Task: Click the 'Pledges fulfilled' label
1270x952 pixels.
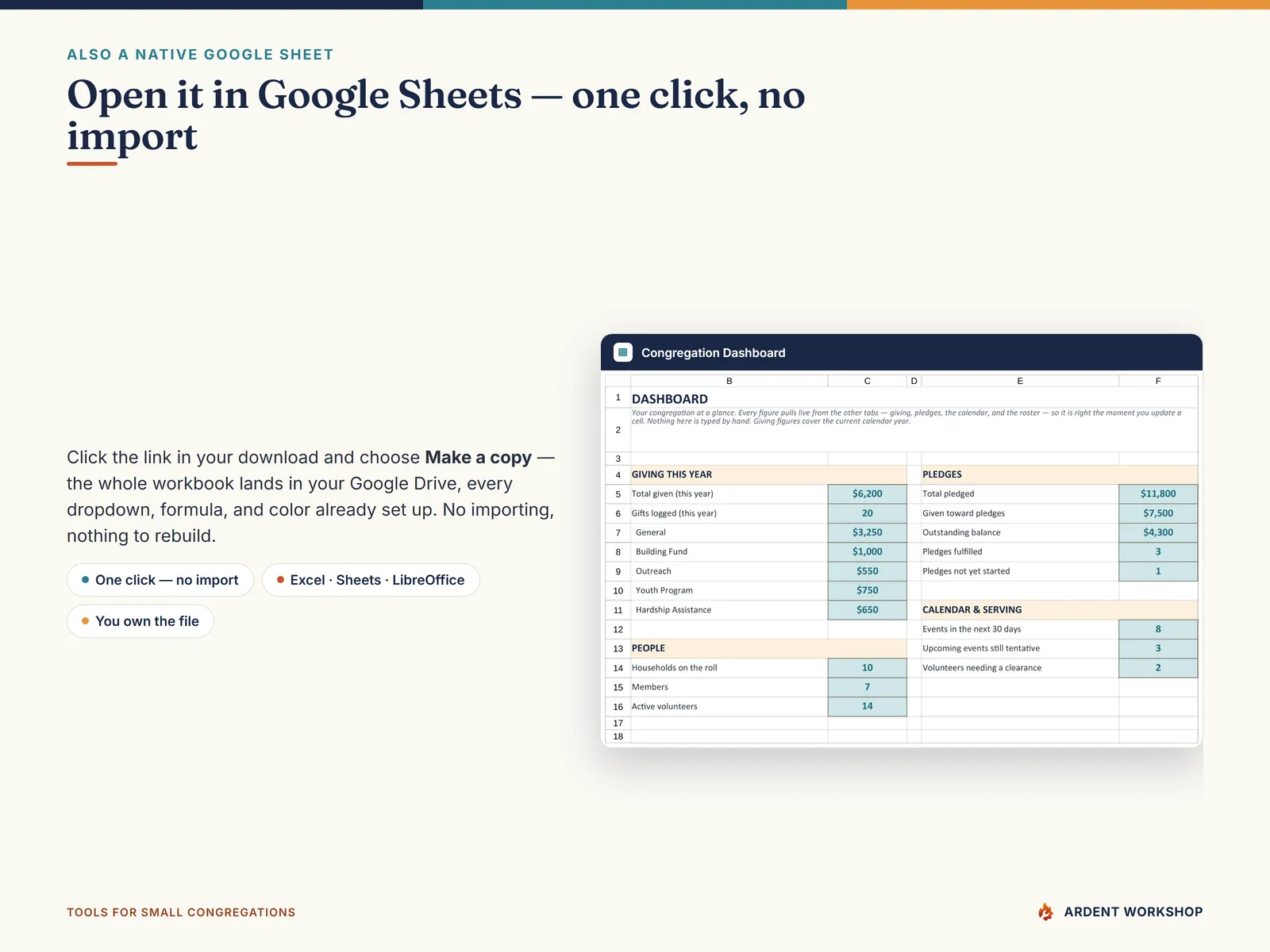Action: [952, 551]
